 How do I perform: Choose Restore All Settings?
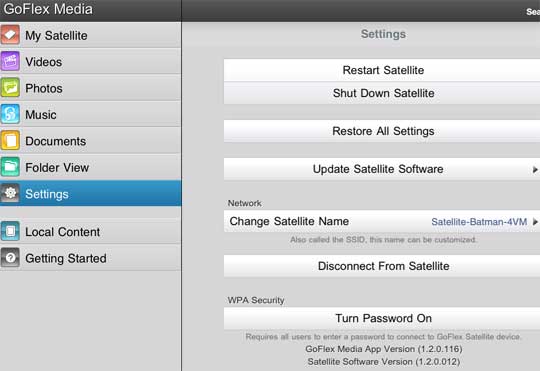(x=382, y=131)
